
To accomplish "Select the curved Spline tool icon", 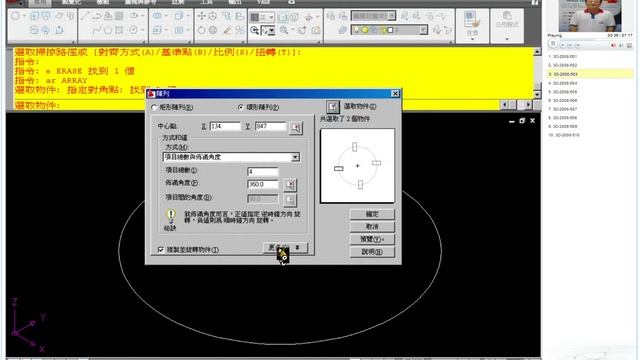I will [97, 30].
